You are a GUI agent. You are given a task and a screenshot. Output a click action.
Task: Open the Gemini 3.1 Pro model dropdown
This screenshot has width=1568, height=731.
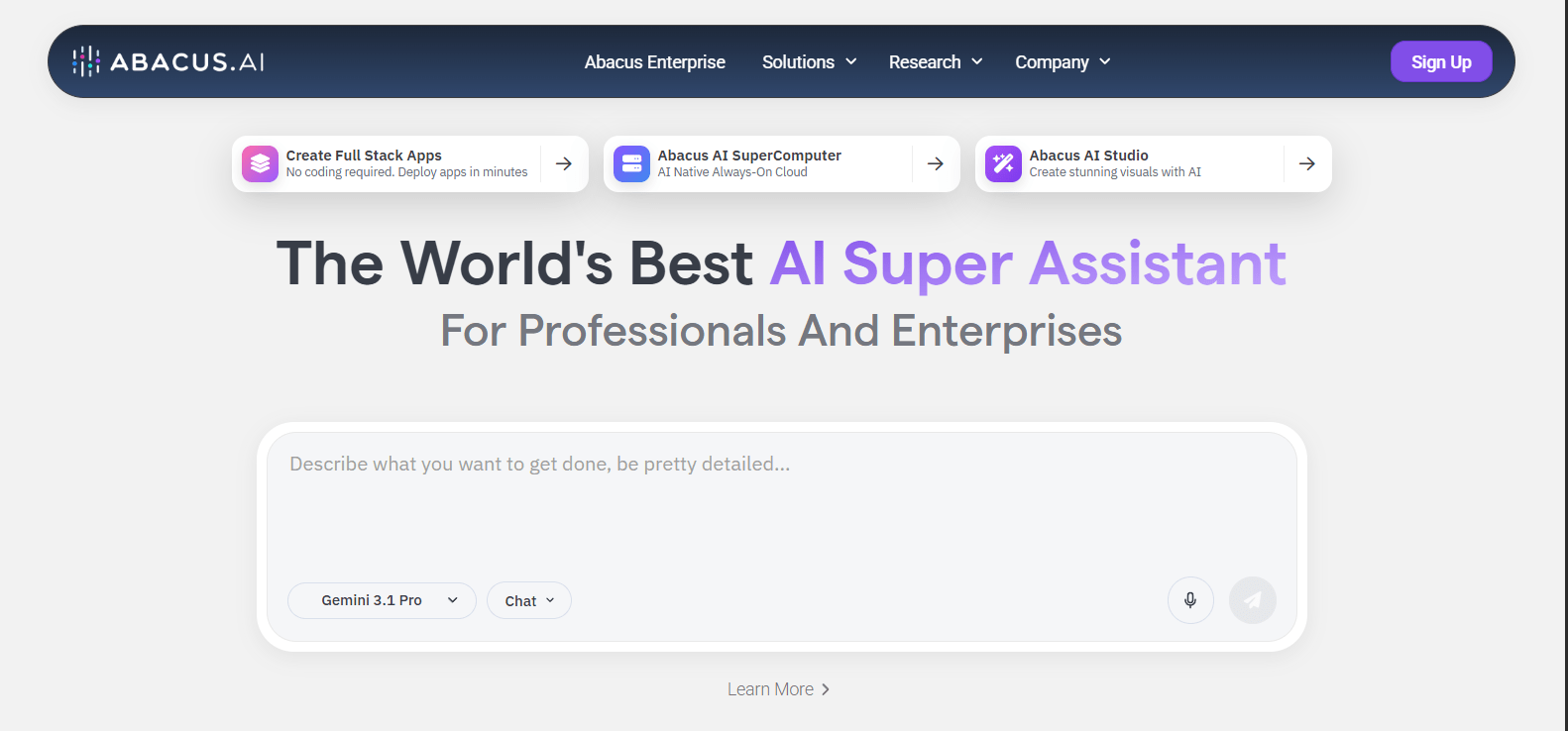(x=382, y=600)
